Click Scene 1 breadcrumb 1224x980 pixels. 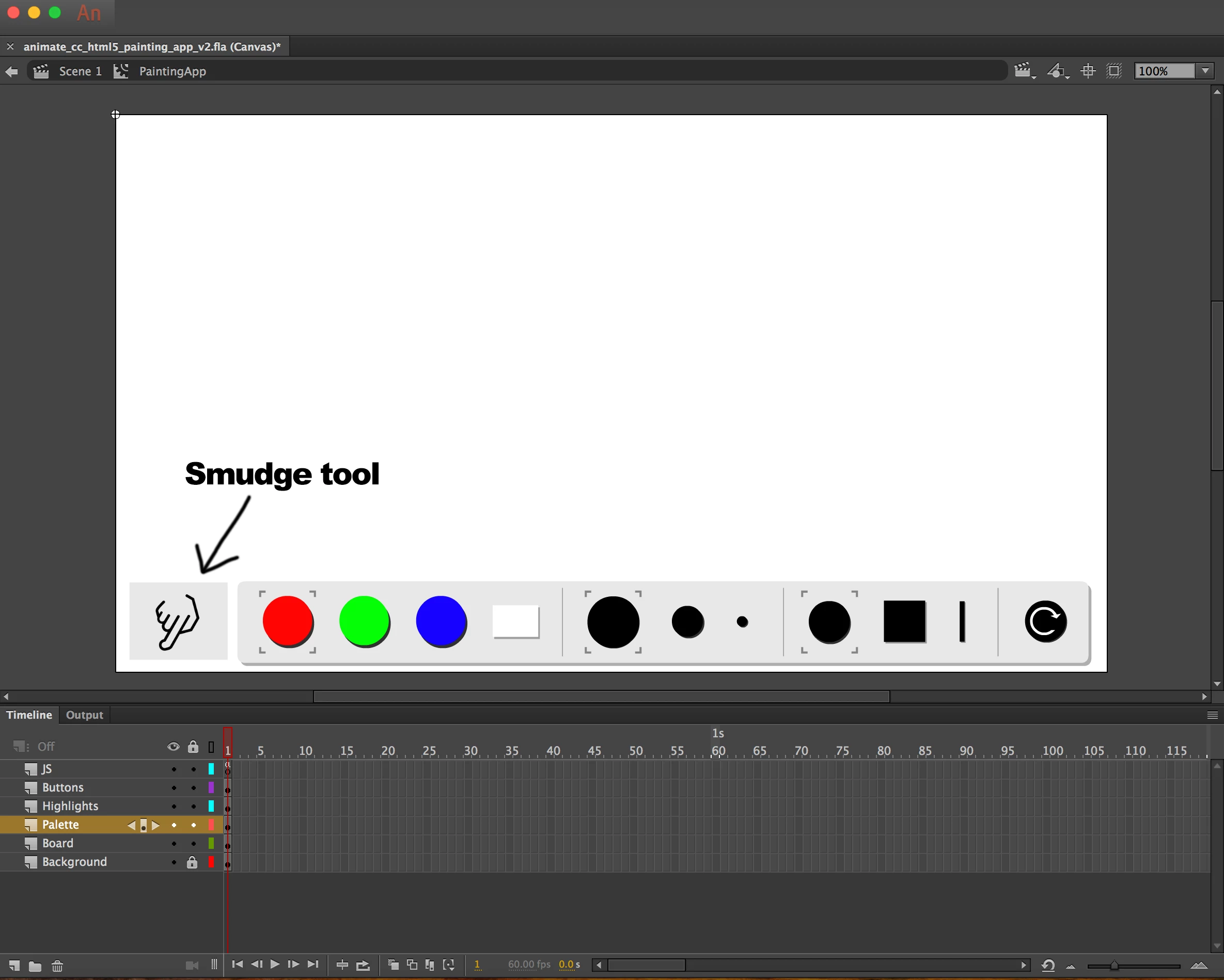(x=80, y=71)
